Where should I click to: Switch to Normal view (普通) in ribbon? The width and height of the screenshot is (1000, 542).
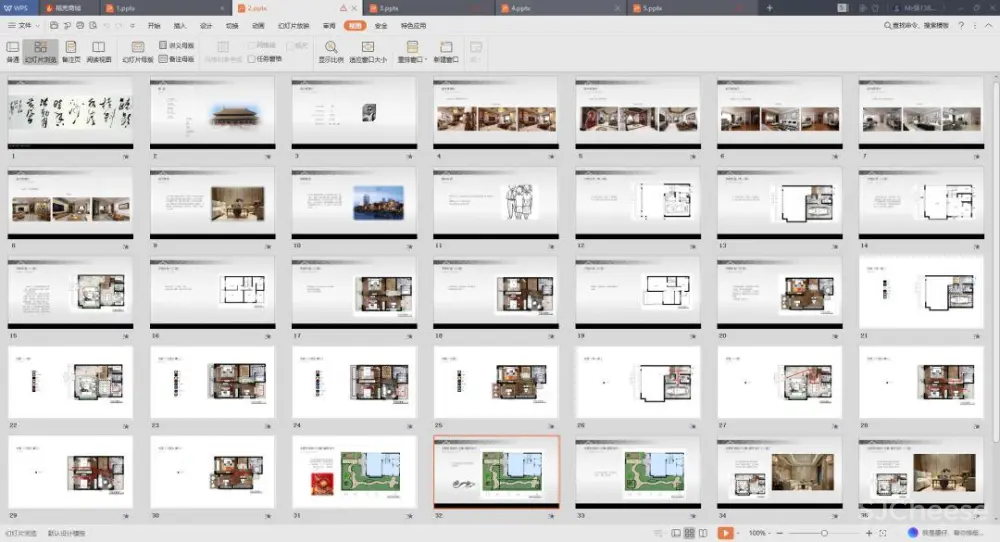click(x=13, y=51)
